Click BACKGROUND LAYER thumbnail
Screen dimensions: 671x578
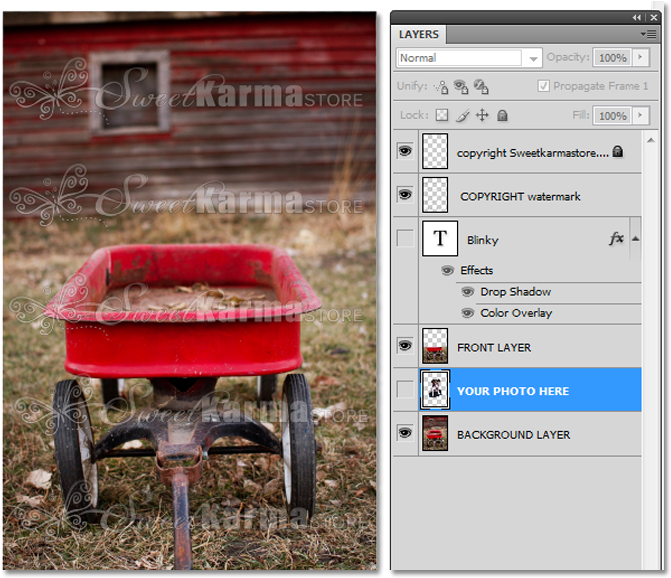(x=435, y=433)
